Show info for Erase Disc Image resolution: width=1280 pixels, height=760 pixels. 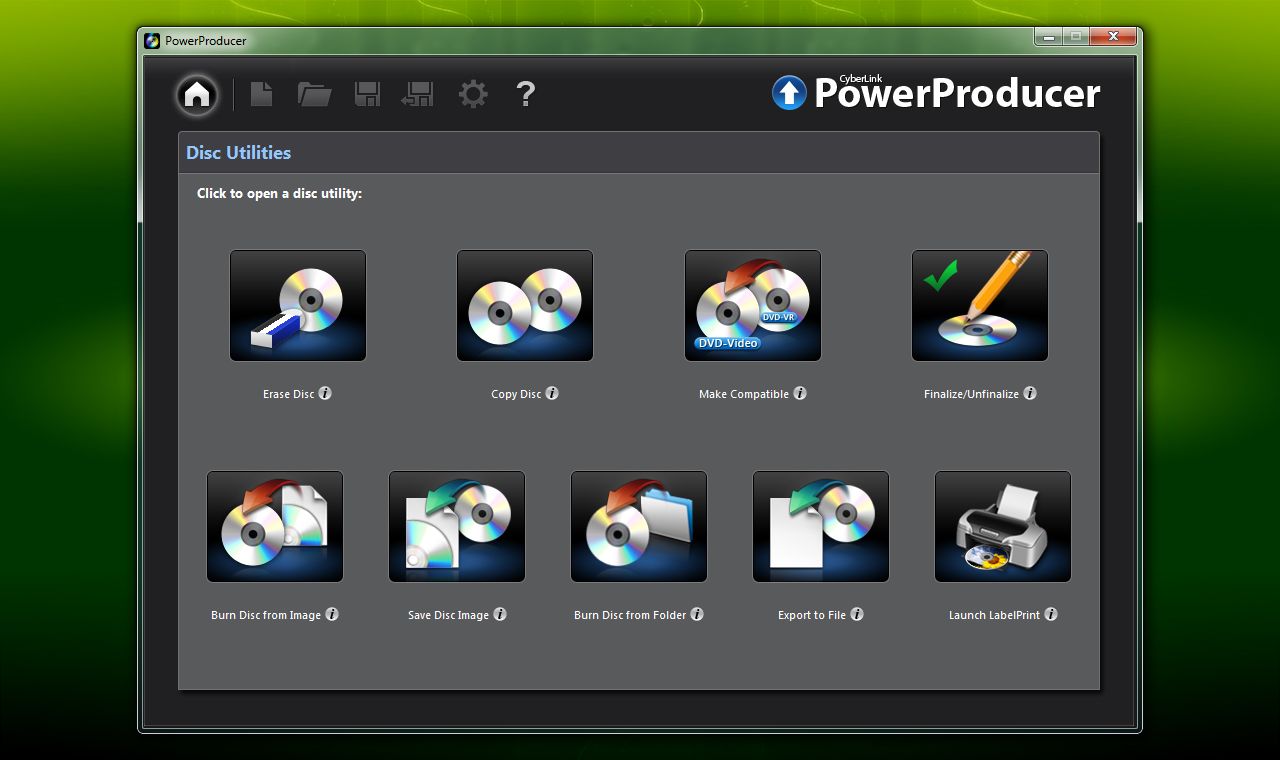325,393
